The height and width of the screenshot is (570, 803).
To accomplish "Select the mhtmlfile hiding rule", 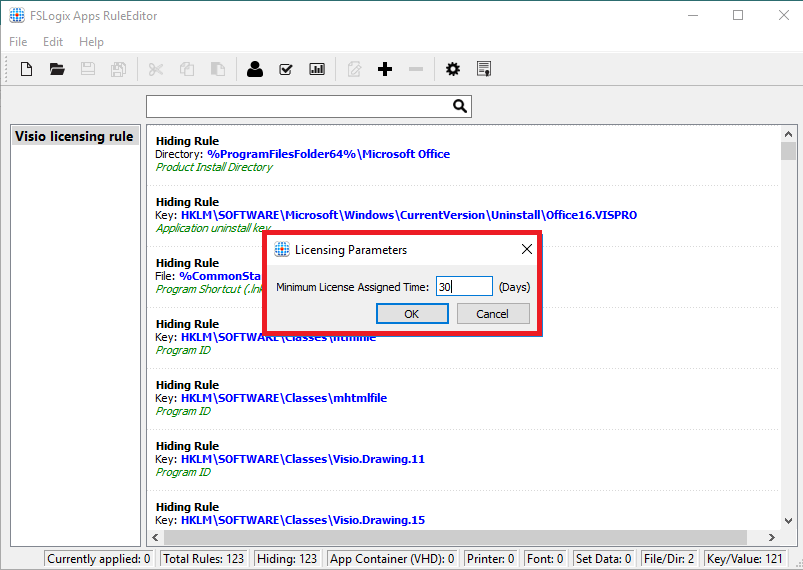I will (x=463, y=398).
